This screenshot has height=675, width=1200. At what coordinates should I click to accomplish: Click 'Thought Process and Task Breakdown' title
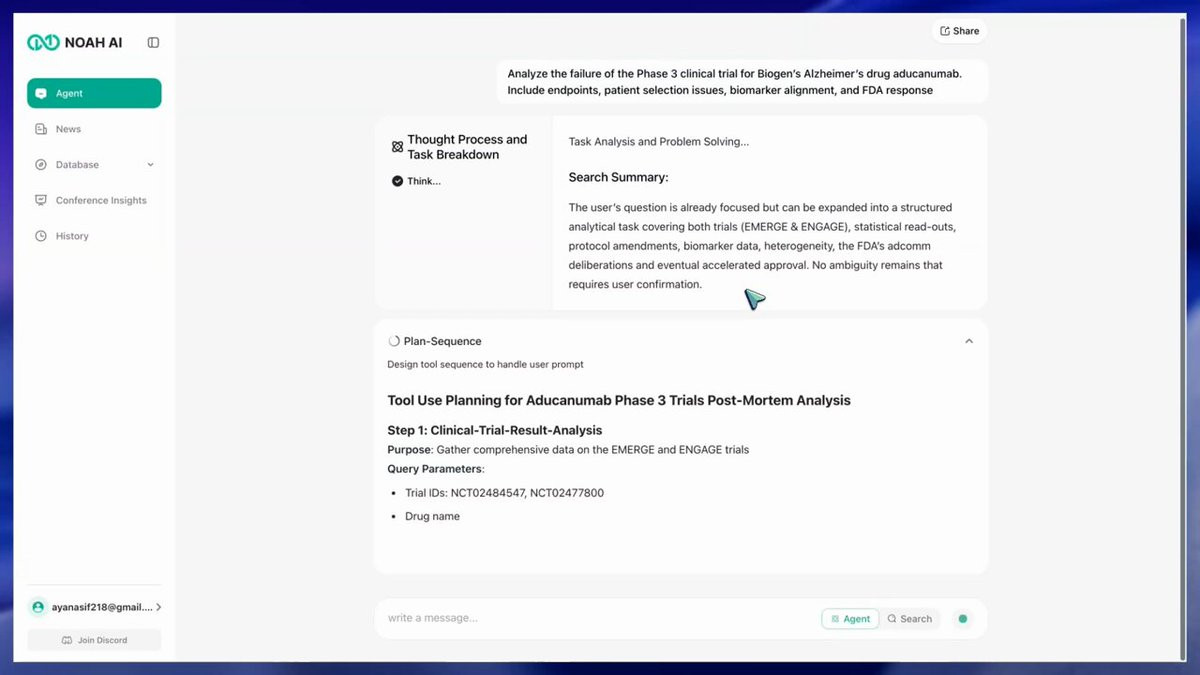pyautogui.click(x=467, y=147)
